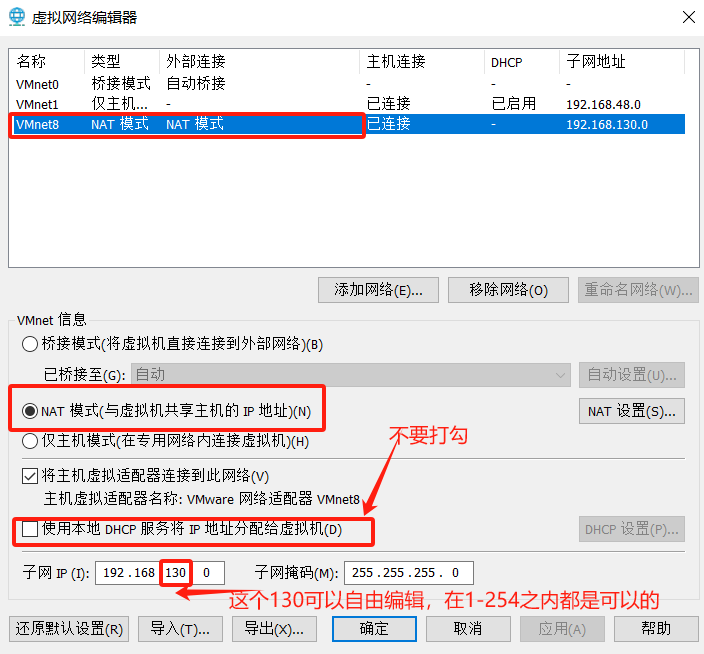Click 还原默认设置(R) button
This screenshot has height=654, width=704.
(x=69, y=629)
